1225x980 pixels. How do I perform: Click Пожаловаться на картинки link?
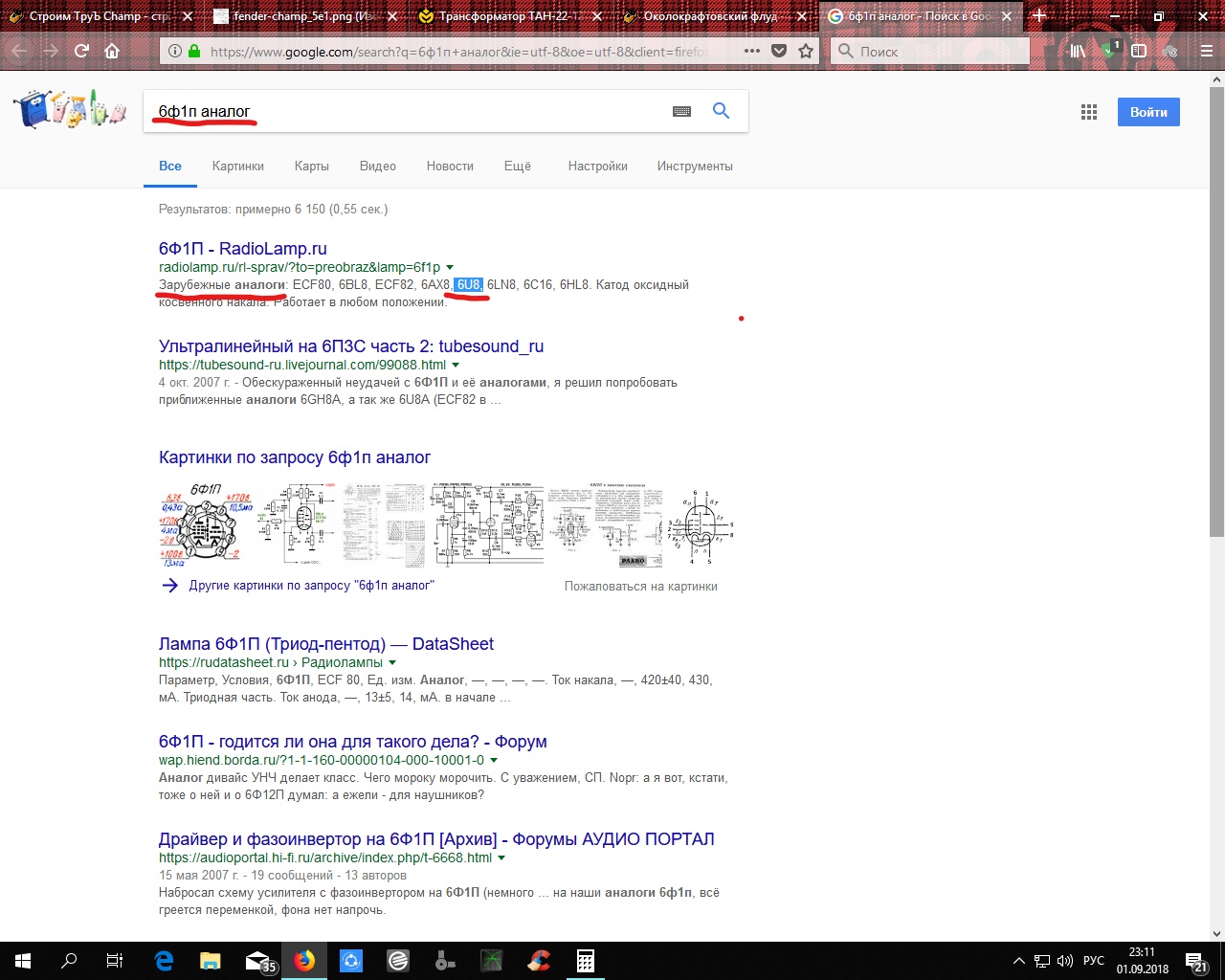coord(641,586)
